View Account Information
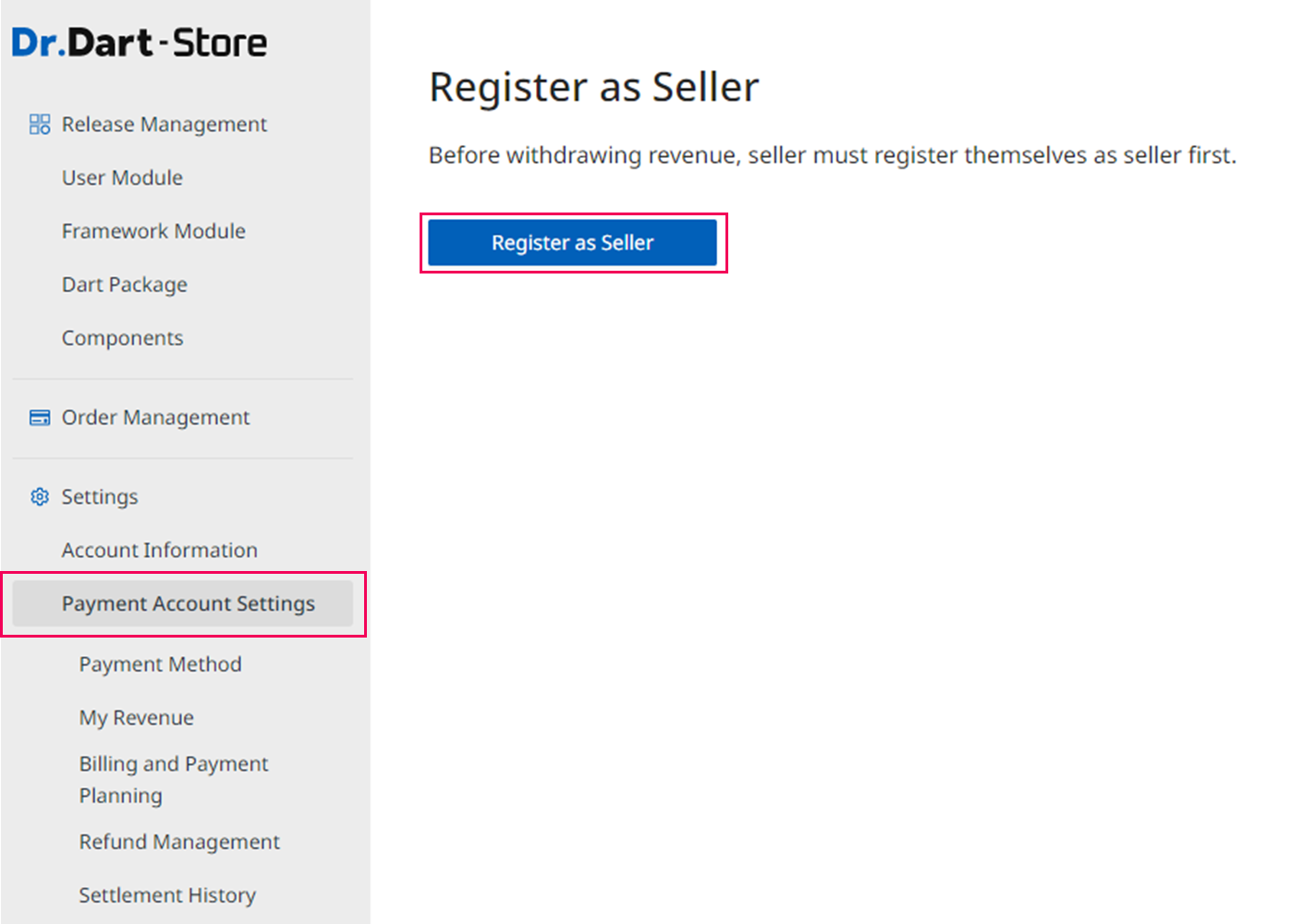Viewport: 1316px width, 924px height. (160, 551)
